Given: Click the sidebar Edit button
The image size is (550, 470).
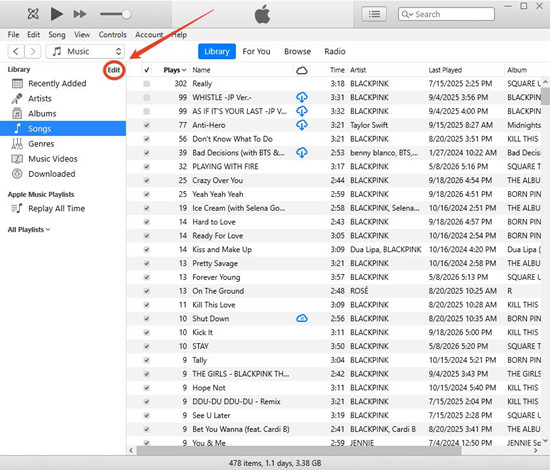Looking at the screenshot, I should [114, 70].
